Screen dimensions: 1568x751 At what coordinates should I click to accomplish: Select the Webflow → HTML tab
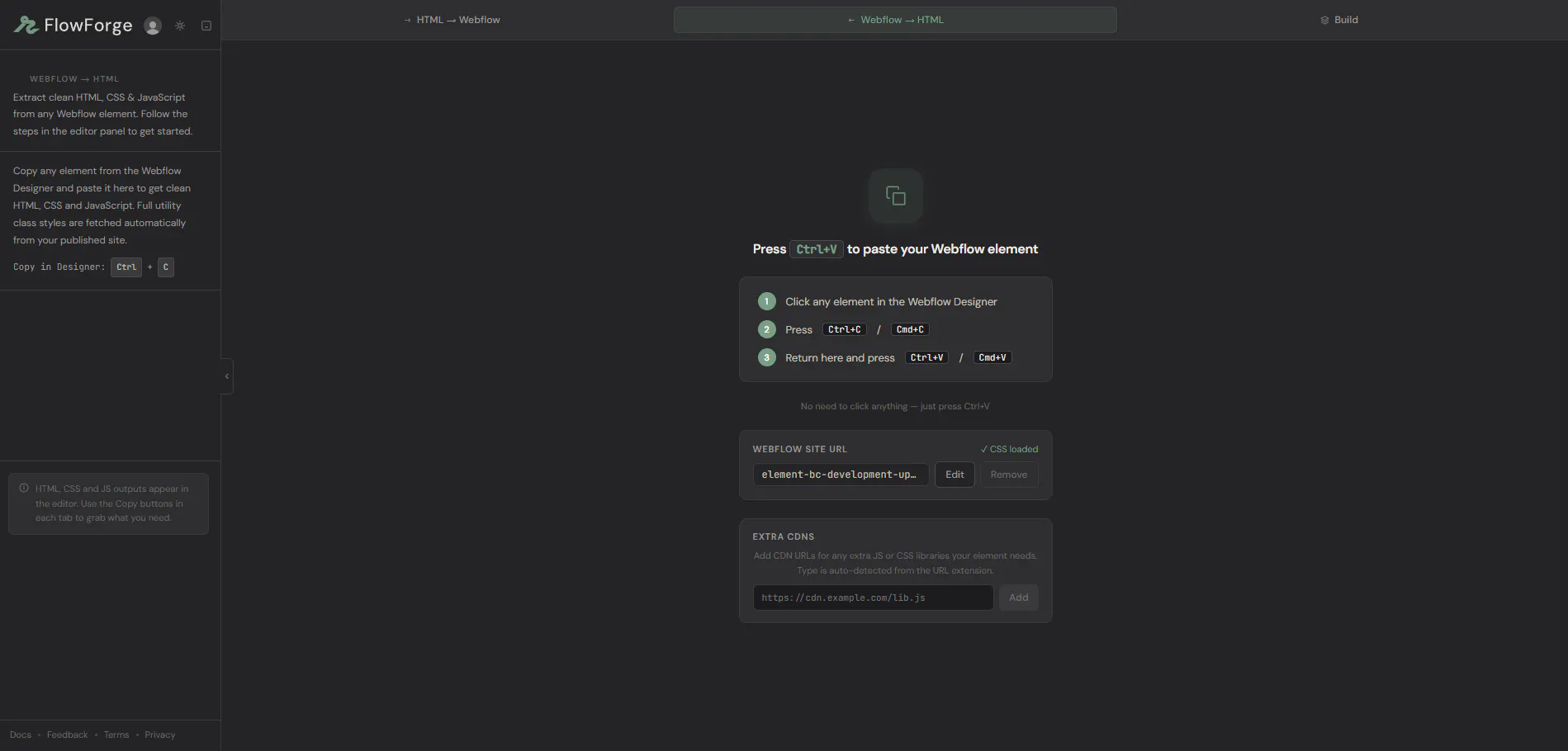tap(895, 20)
